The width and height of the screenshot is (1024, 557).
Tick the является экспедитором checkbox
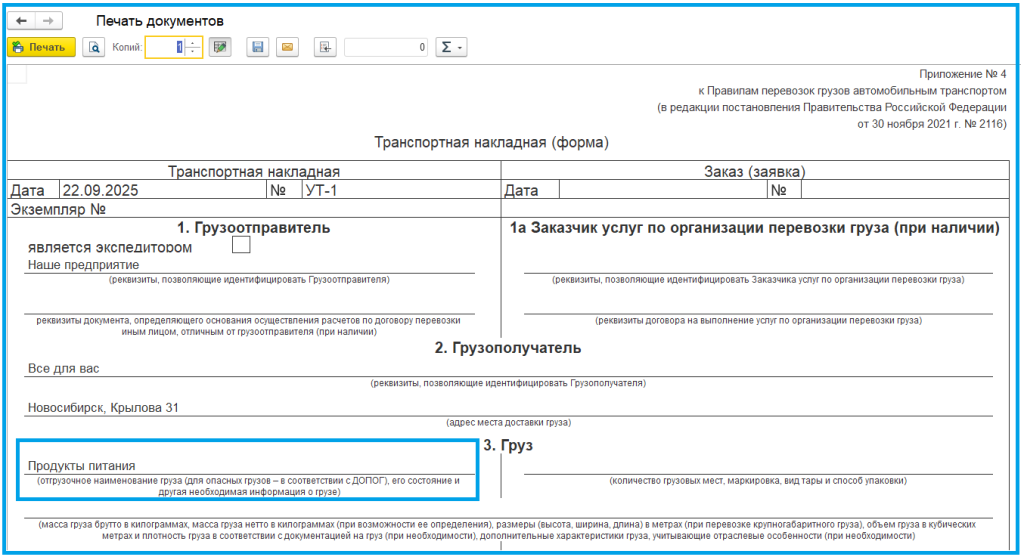coord(241,245)
